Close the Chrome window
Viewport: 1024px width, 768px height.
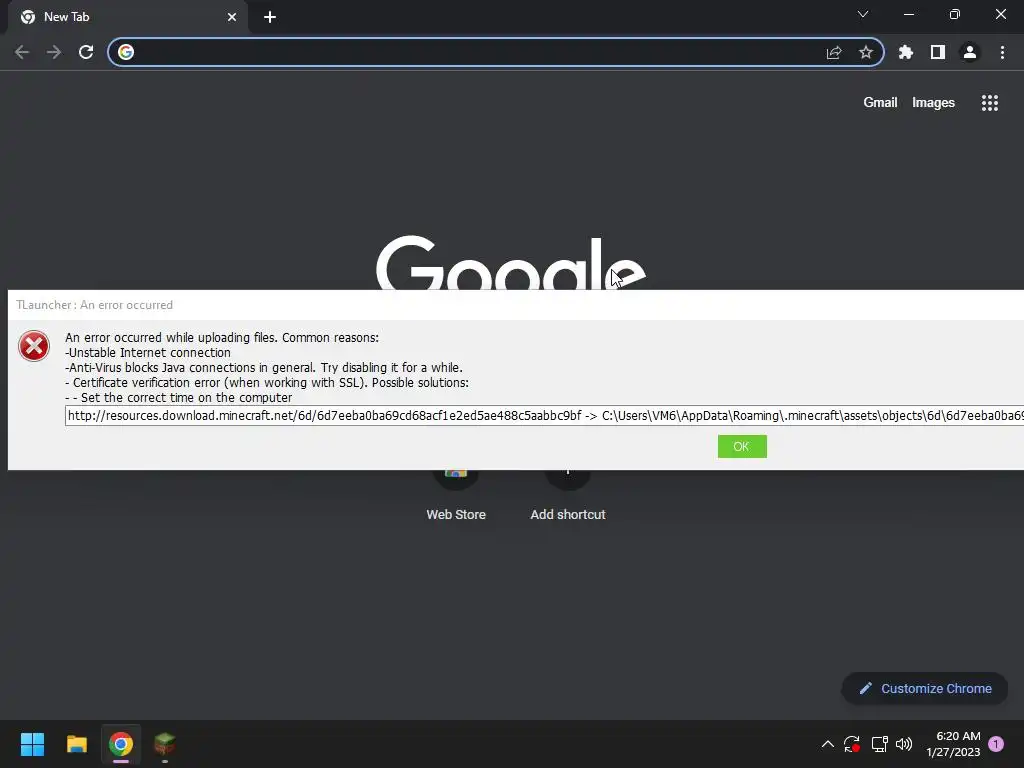[x=1000, y=14]
